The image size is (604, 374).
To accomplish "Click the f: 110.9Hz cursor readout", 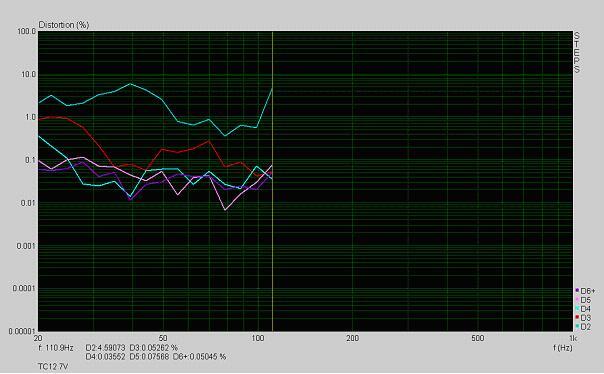I will (56, 348).
